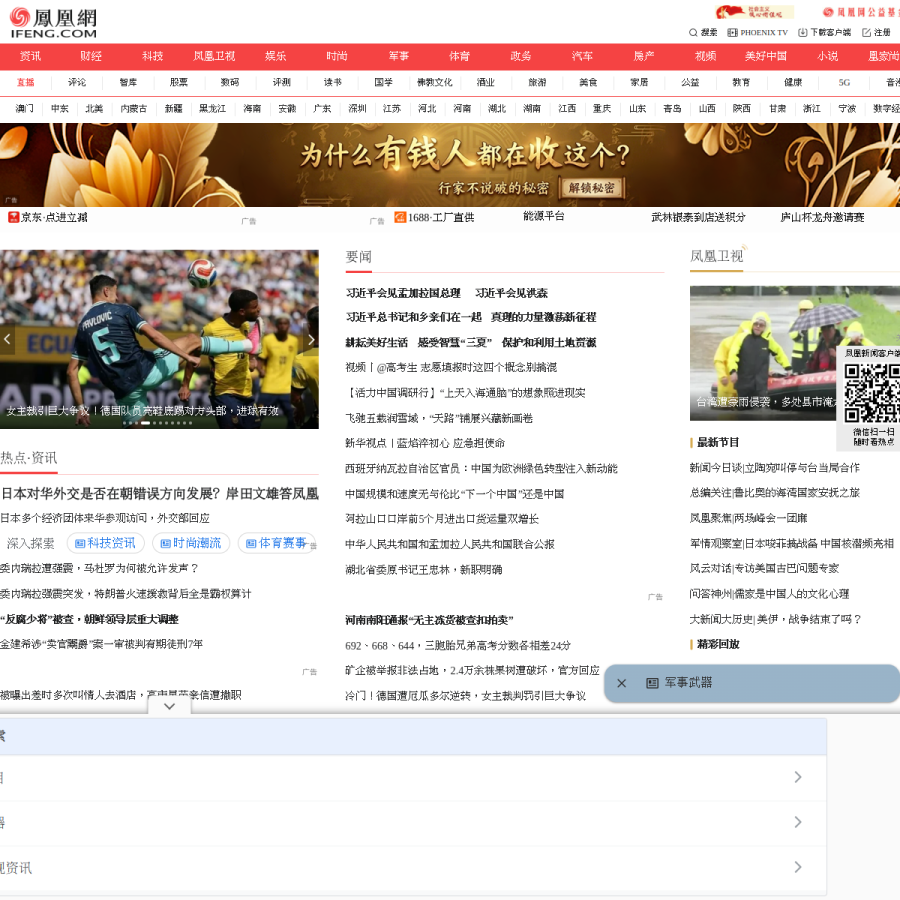Image resolution: width=900 pixels, height=900 pixels.
Task: Select 佛教文化 in sub-navigation
Action: point(435,82)
